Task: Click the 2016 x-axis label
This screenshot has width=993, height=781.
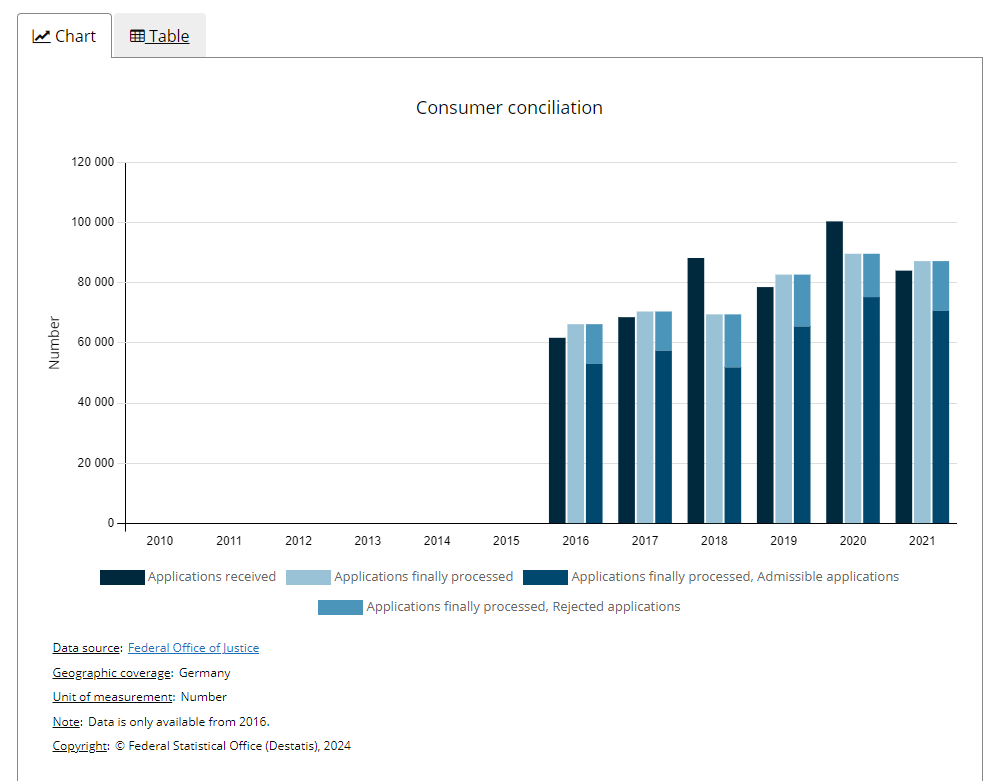Action: [x=576, y=541]
